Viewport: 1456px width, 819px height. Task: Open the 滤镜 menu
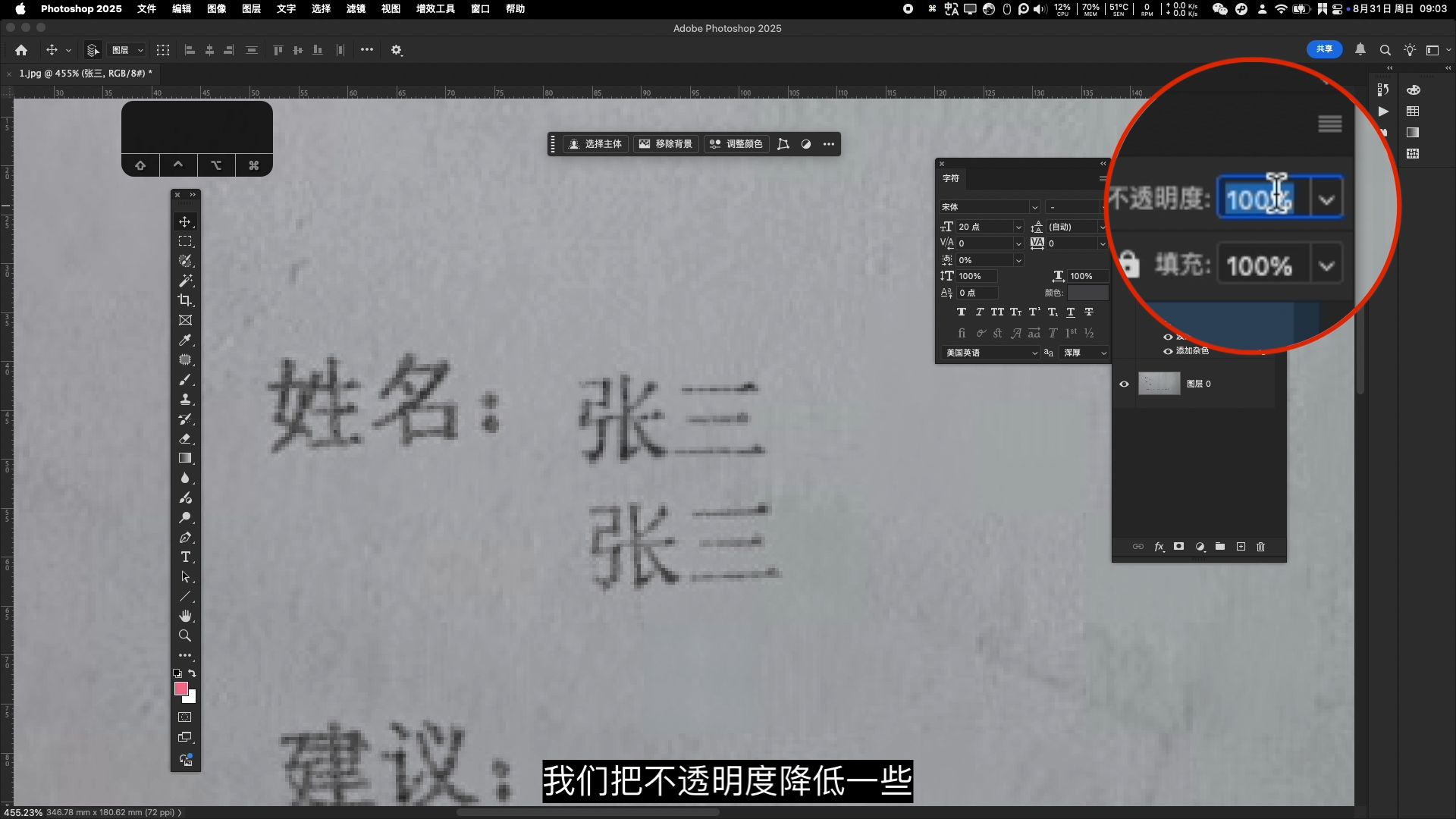coord(356,8)
